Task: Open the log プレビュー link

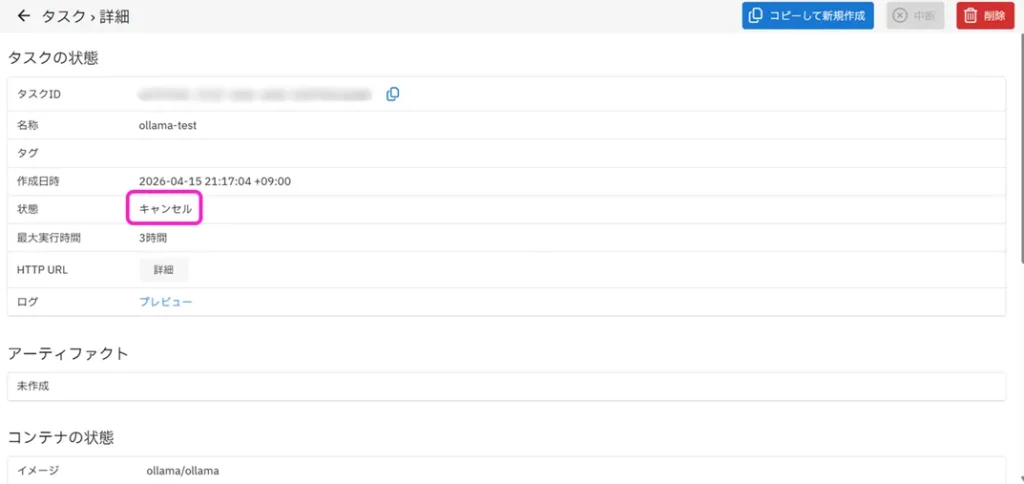Action: pyautogui.click(x=166, y=302)
